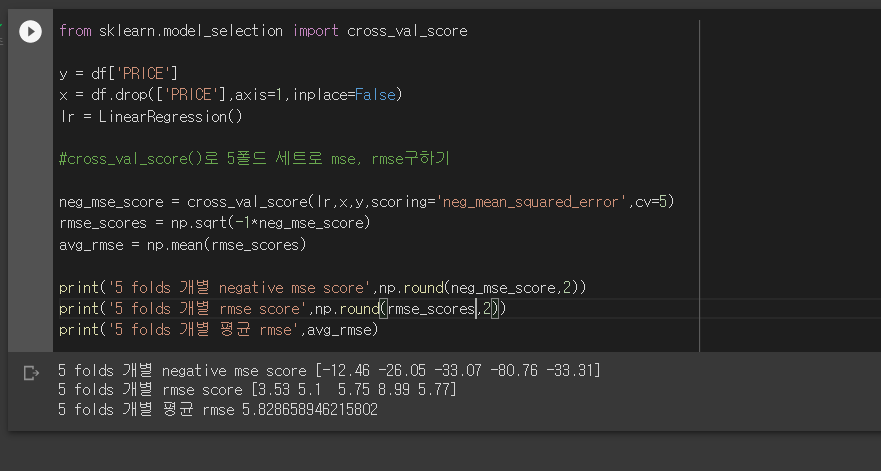Click the line y = df['PRICE']

click(x=118, y=74)
